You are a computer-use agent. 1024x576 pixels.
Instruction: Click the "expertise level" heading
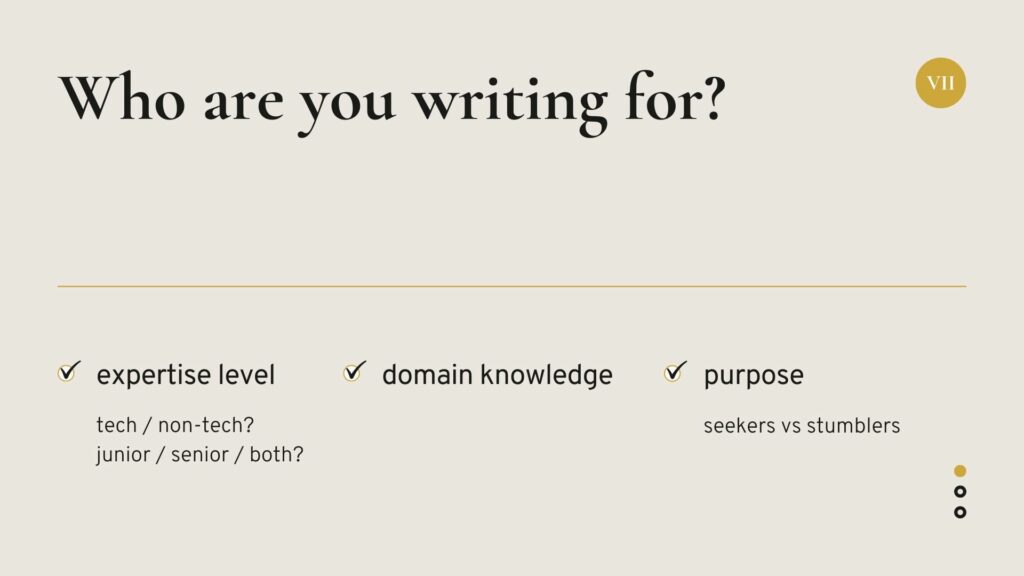pyautogui.click(x=185, y=375)
